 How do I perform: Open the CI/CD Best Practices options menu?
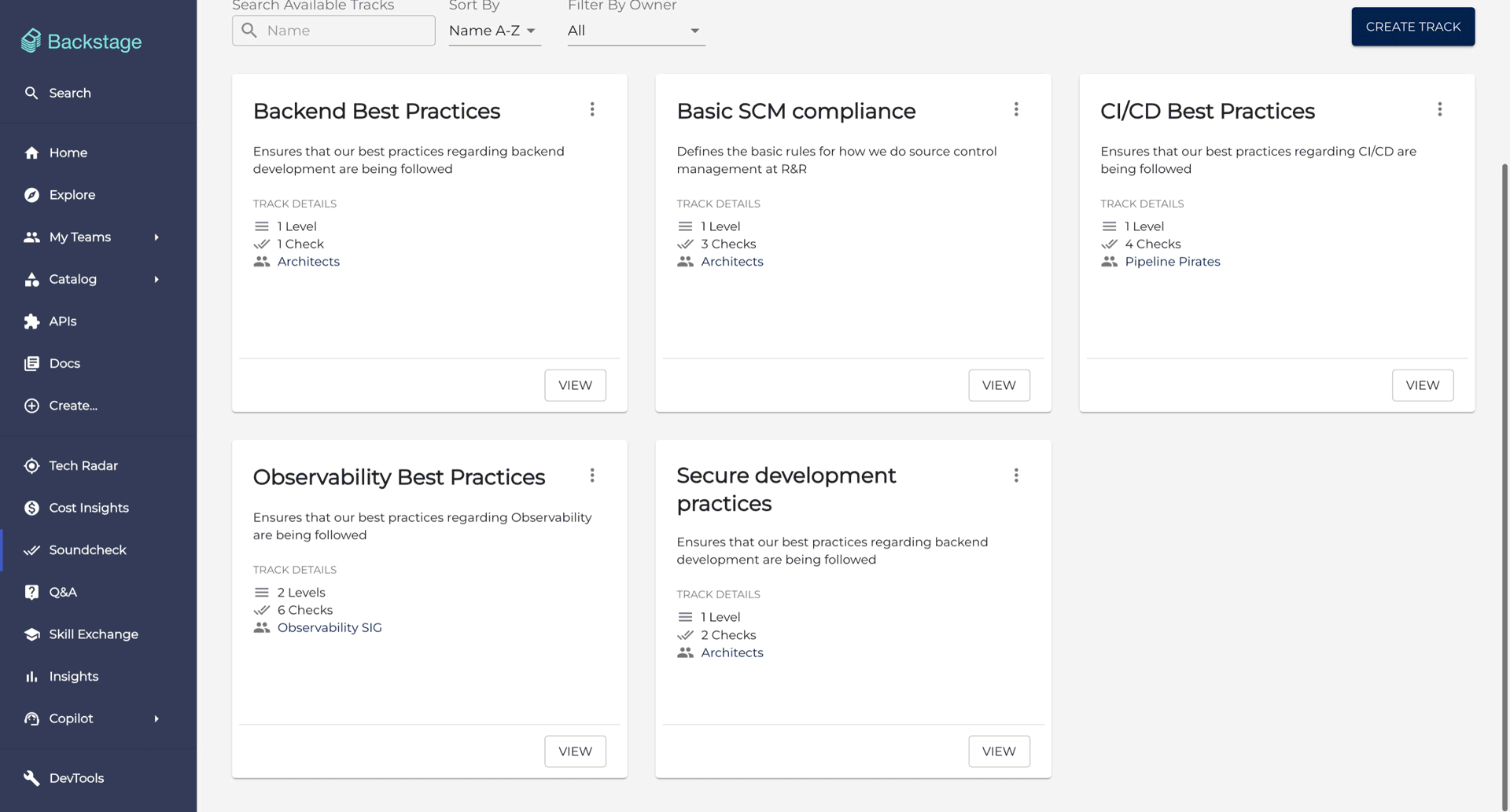[x=1440, y=109]
